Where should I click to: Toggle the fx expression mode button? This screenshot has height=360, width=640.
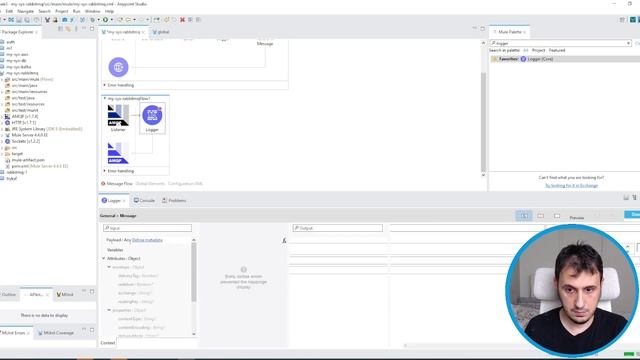tap(284, 241)
